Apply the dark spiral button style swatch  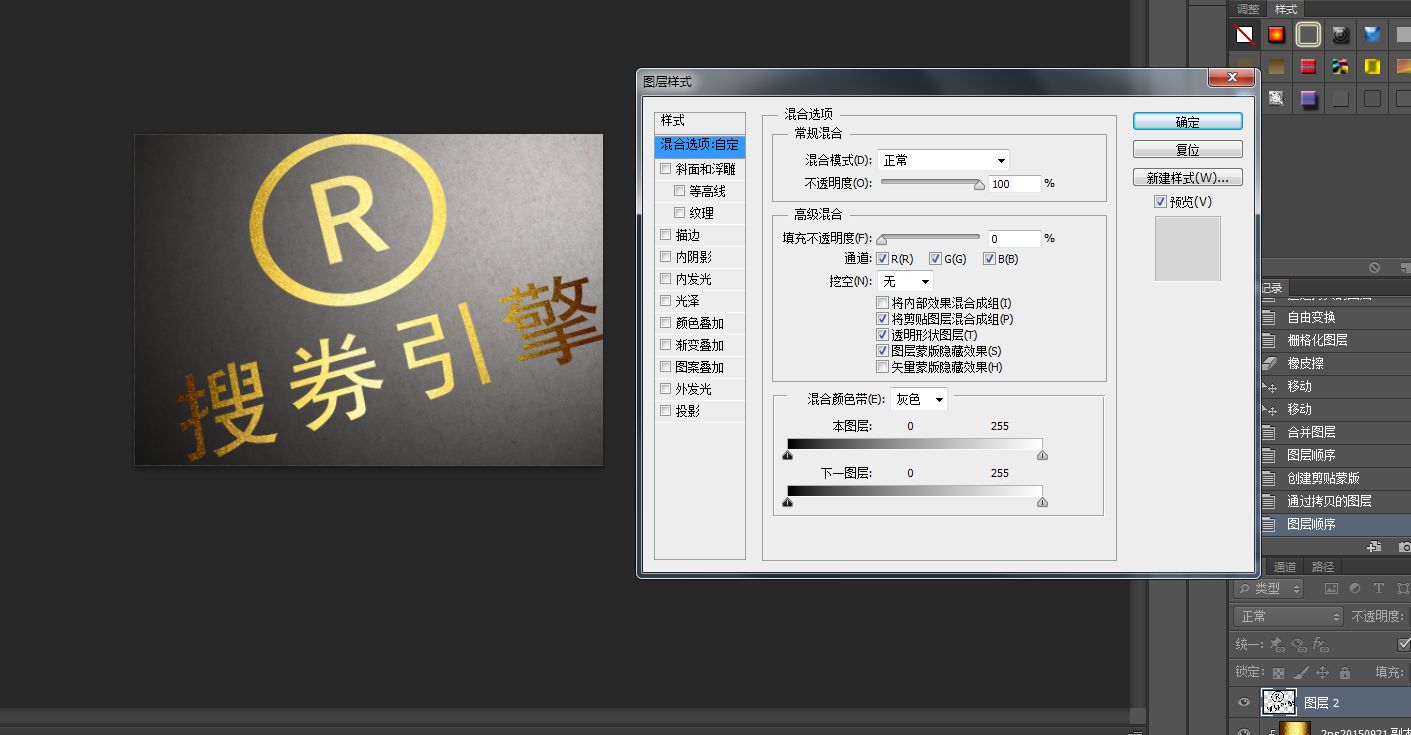click(1340, 35)
